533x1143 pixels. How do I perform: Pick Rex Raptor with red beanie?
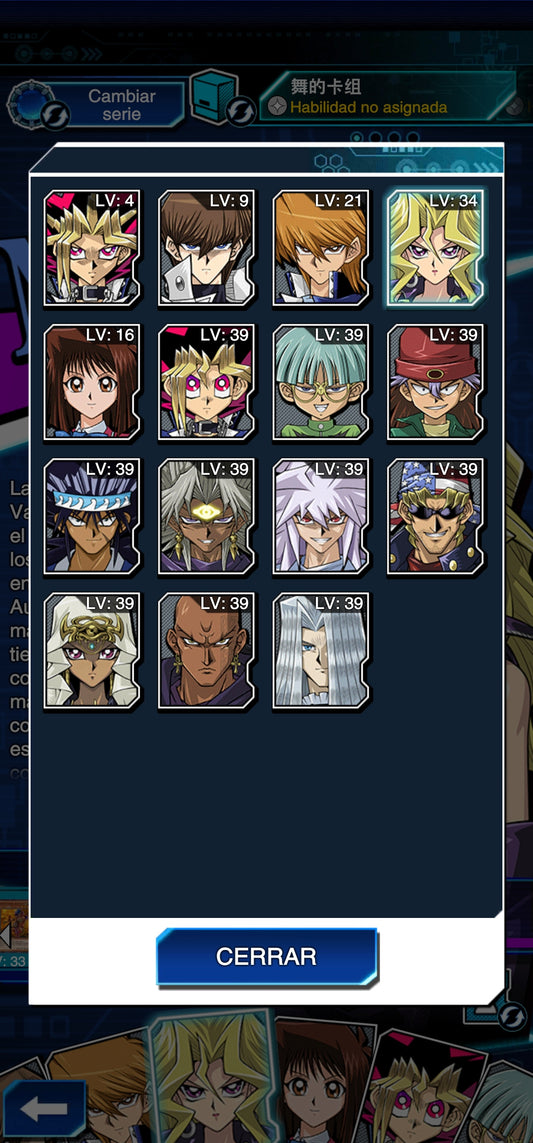pos(435,383)
